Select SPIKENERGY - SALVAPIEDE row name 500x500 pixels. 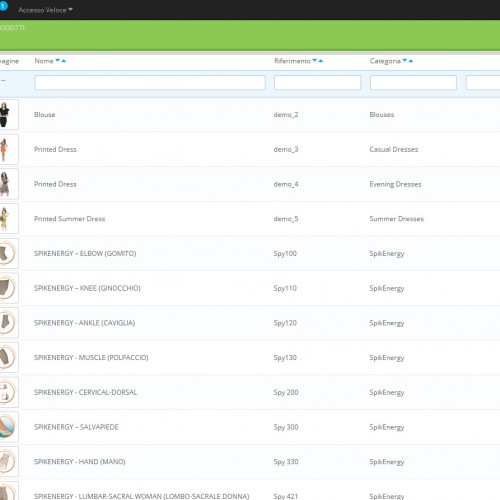[76, 427]
